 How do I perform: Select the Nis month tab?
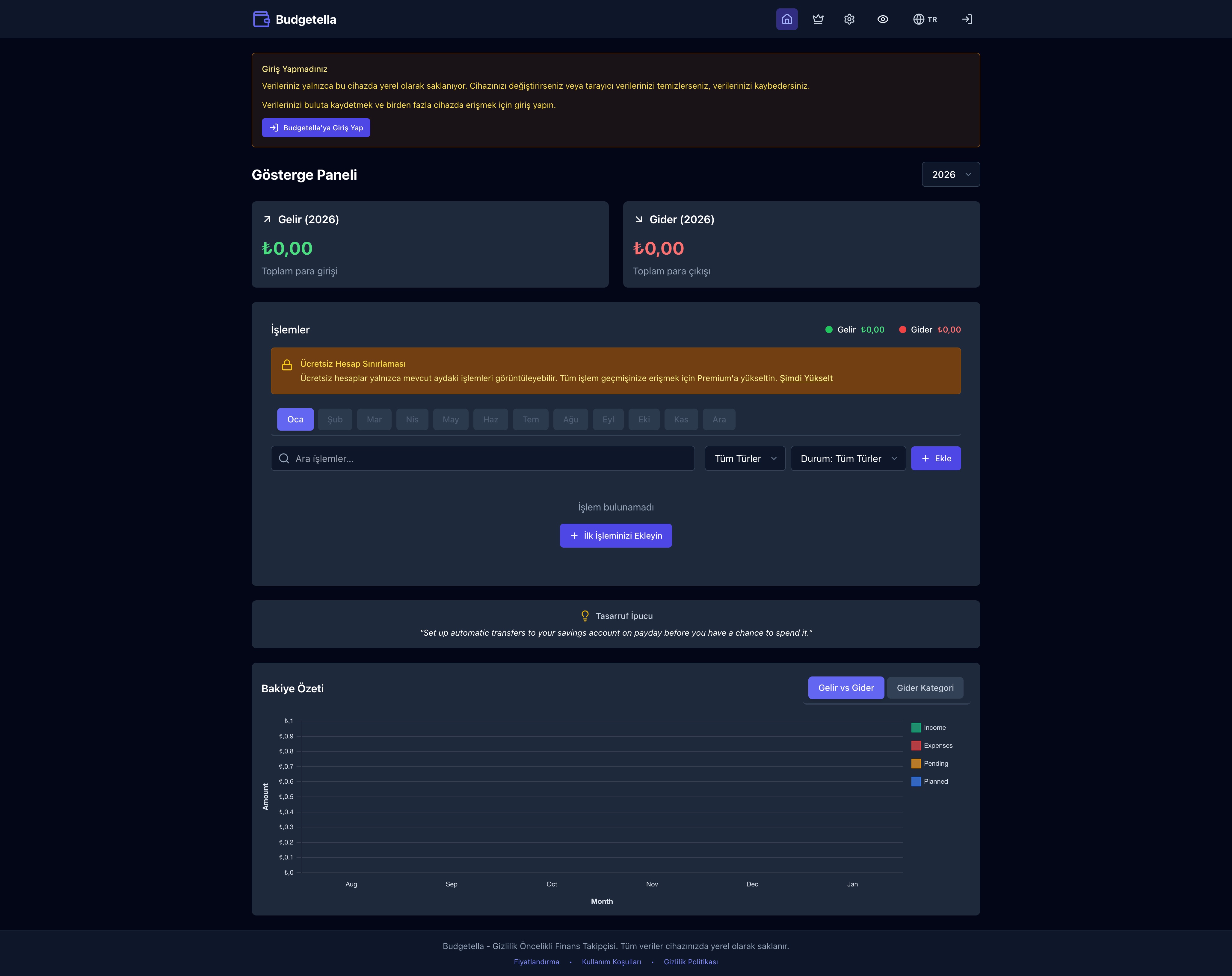click(412, 419)
